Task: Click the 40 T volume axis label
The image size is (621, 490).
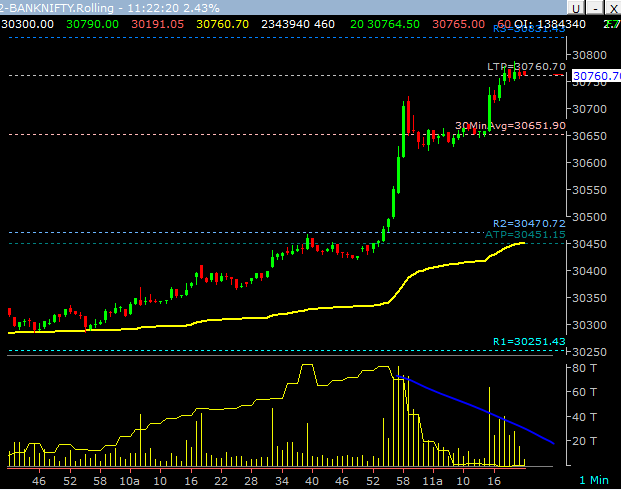Action: pyautogui.click(x=584, y=417)
